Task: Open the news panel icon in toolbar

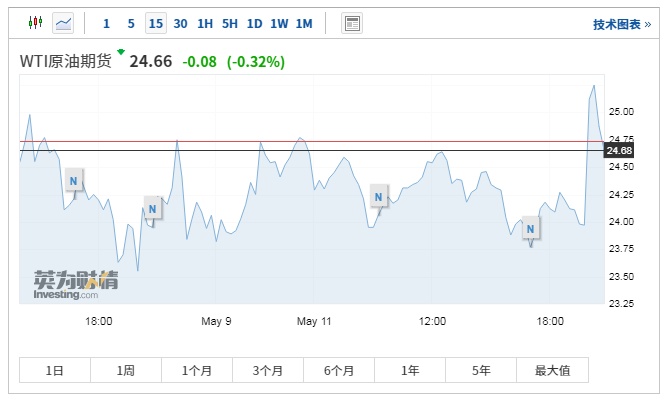Action: (x=352, y=23)
